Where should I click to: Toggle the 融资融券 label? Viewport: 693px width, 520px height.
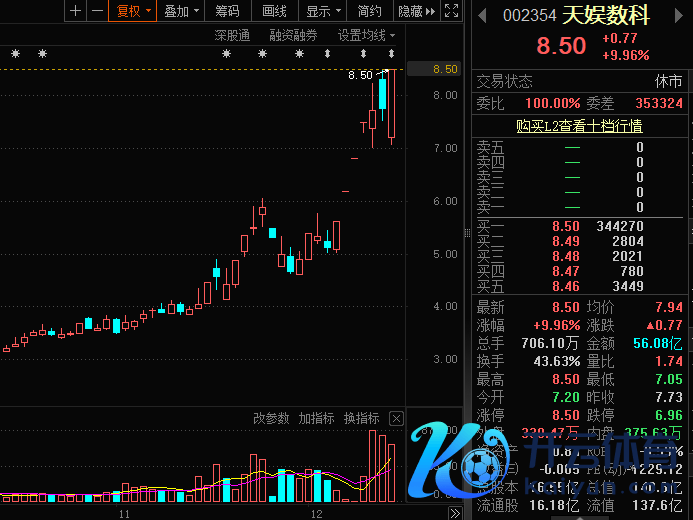[x=293, y=35]
